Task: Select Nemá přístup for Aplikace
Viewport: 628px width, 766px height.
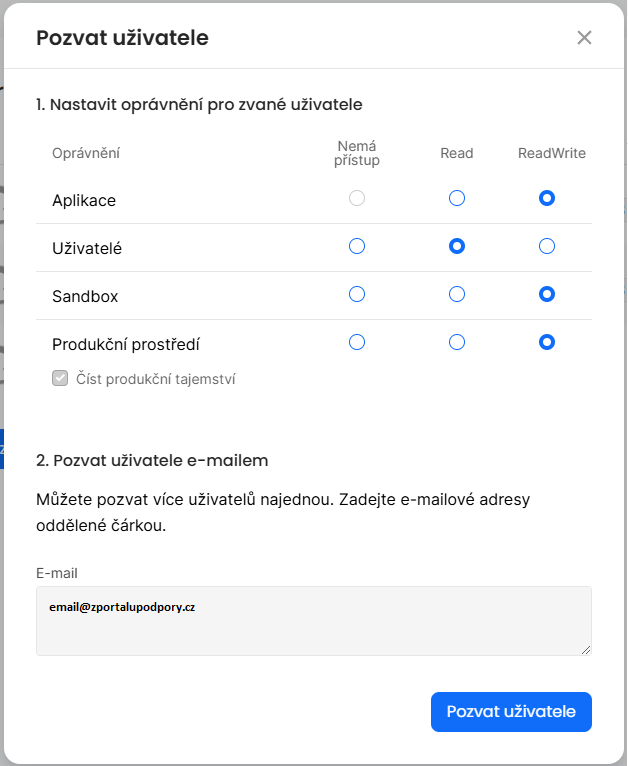Action: (357, 198)
